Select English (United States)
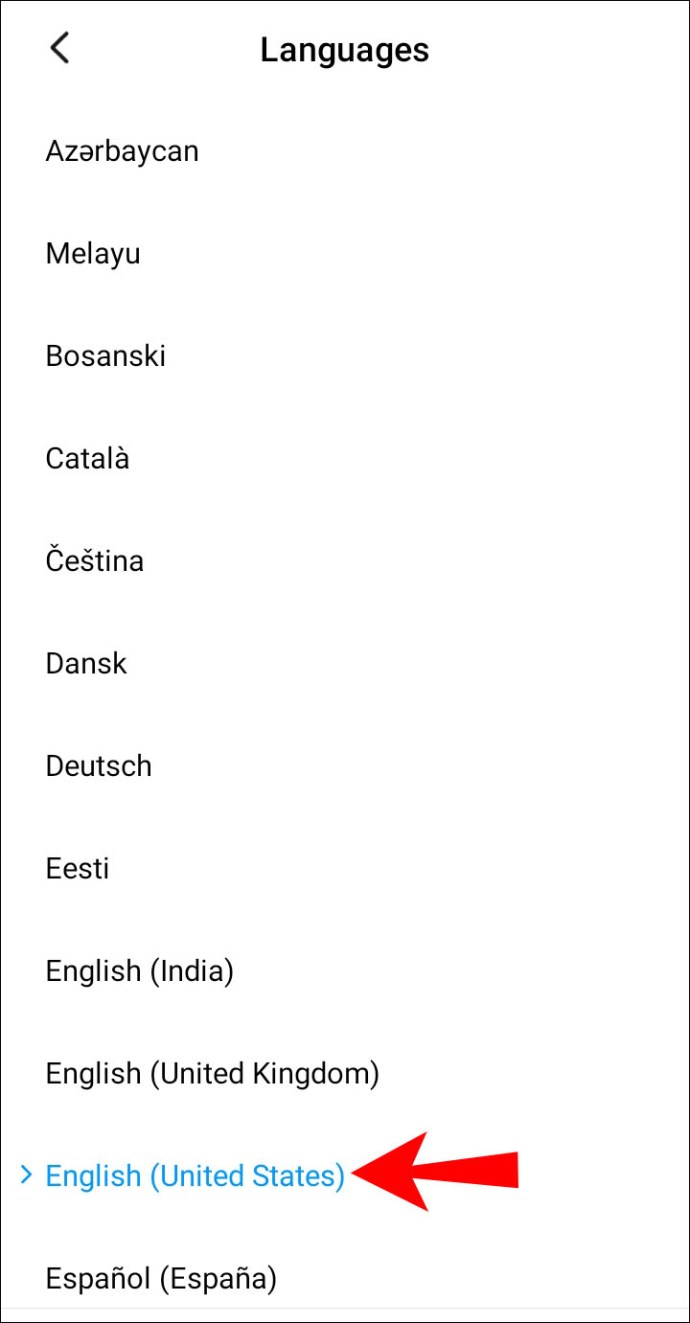The width and height of the screenshot is (690, 1323). point(195,1176)
